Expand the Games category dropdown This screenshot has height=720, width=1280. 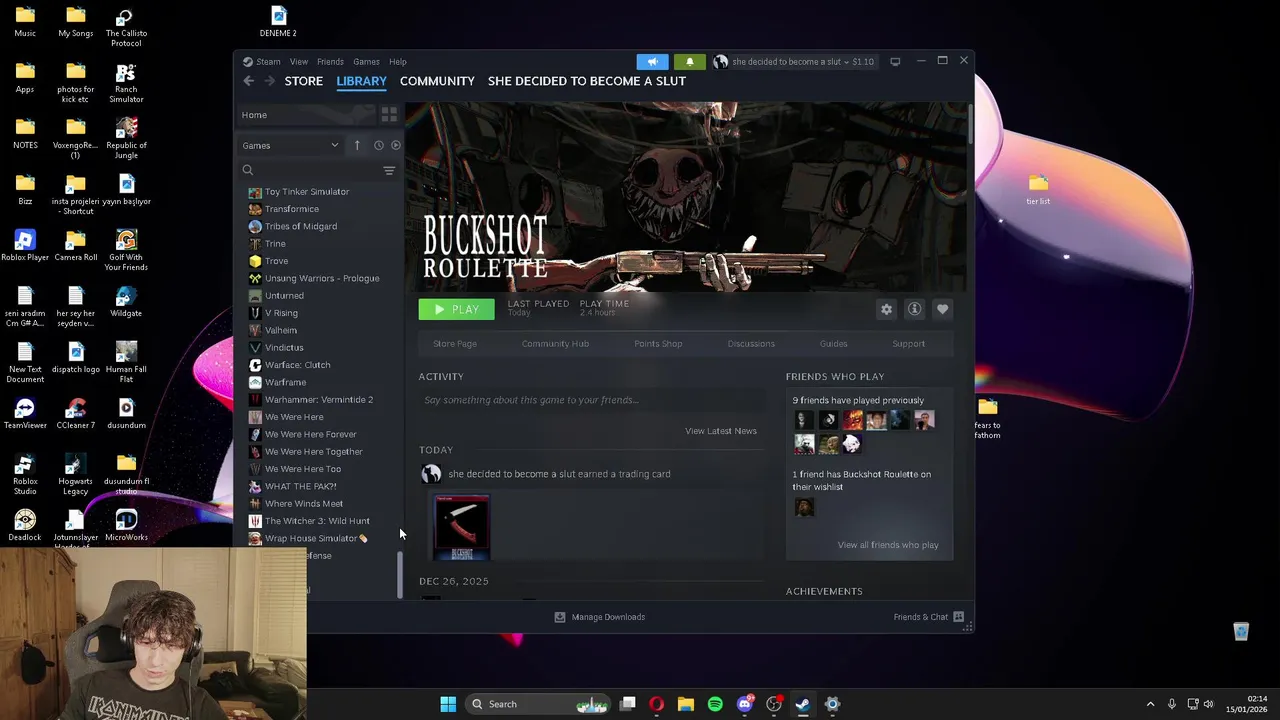pyautogui.click(x=290, y=145)
